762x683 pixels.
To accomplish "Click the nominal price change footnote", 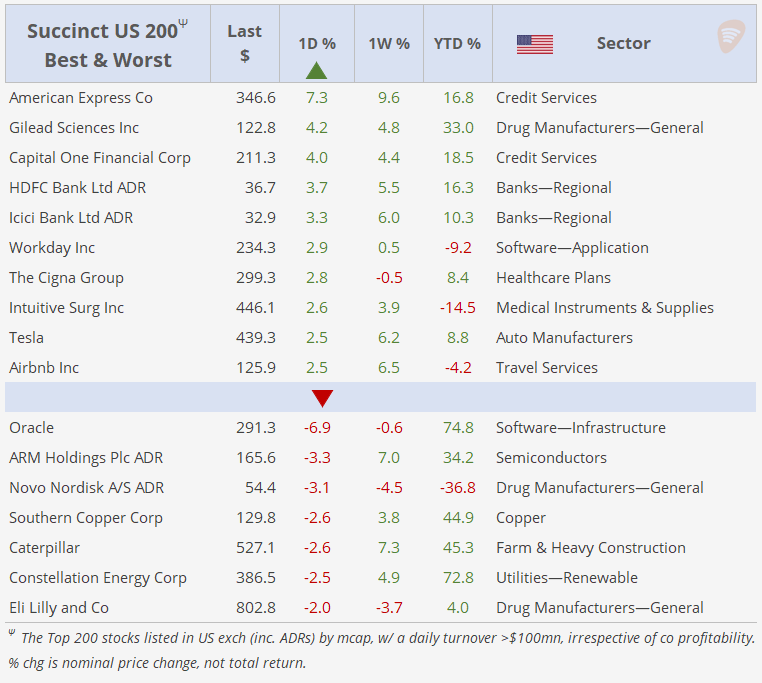I will coord(157,663).
